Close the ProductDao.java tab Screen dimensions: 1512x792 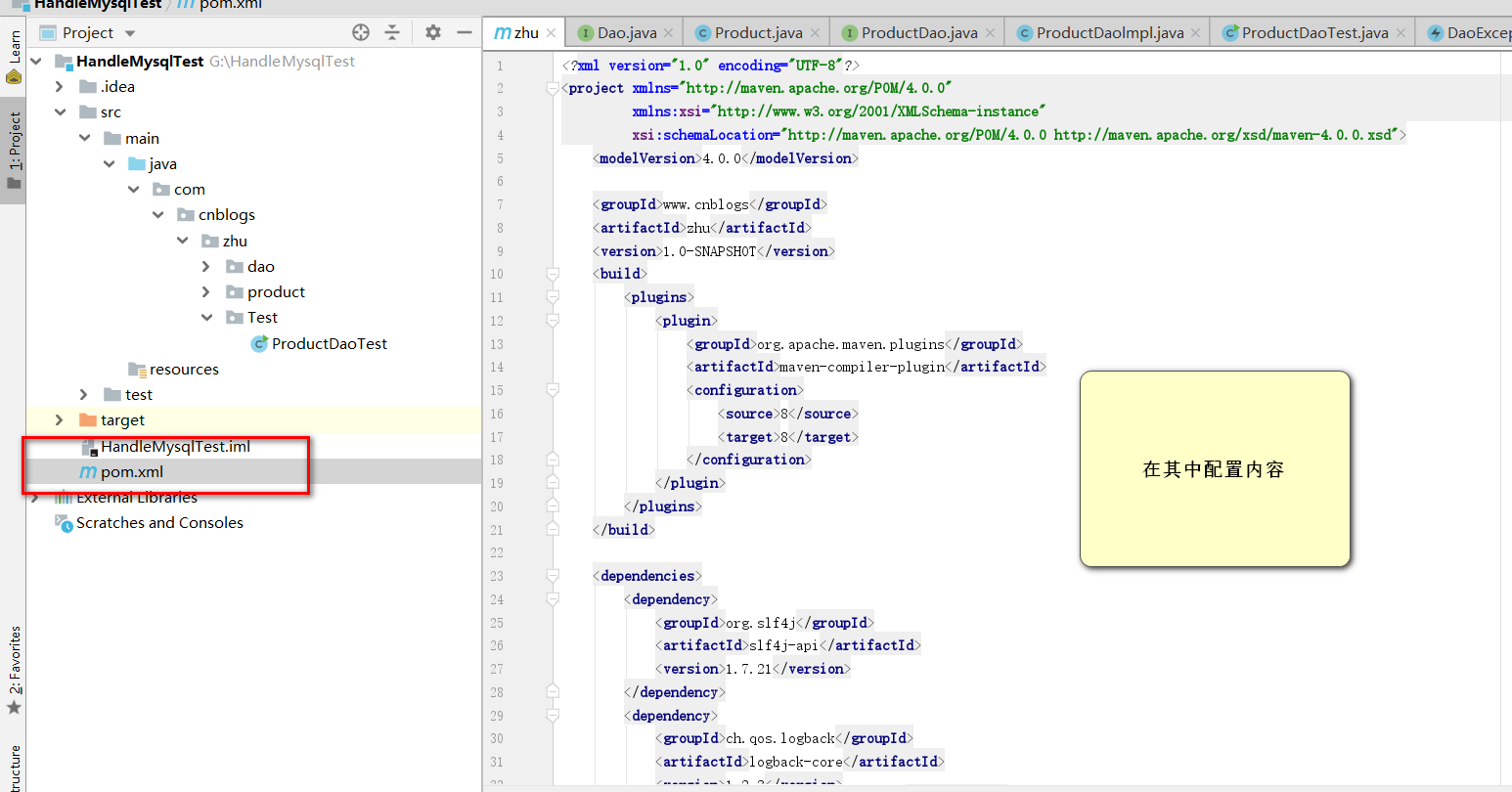pyautogui.click(x=990, y=33)
